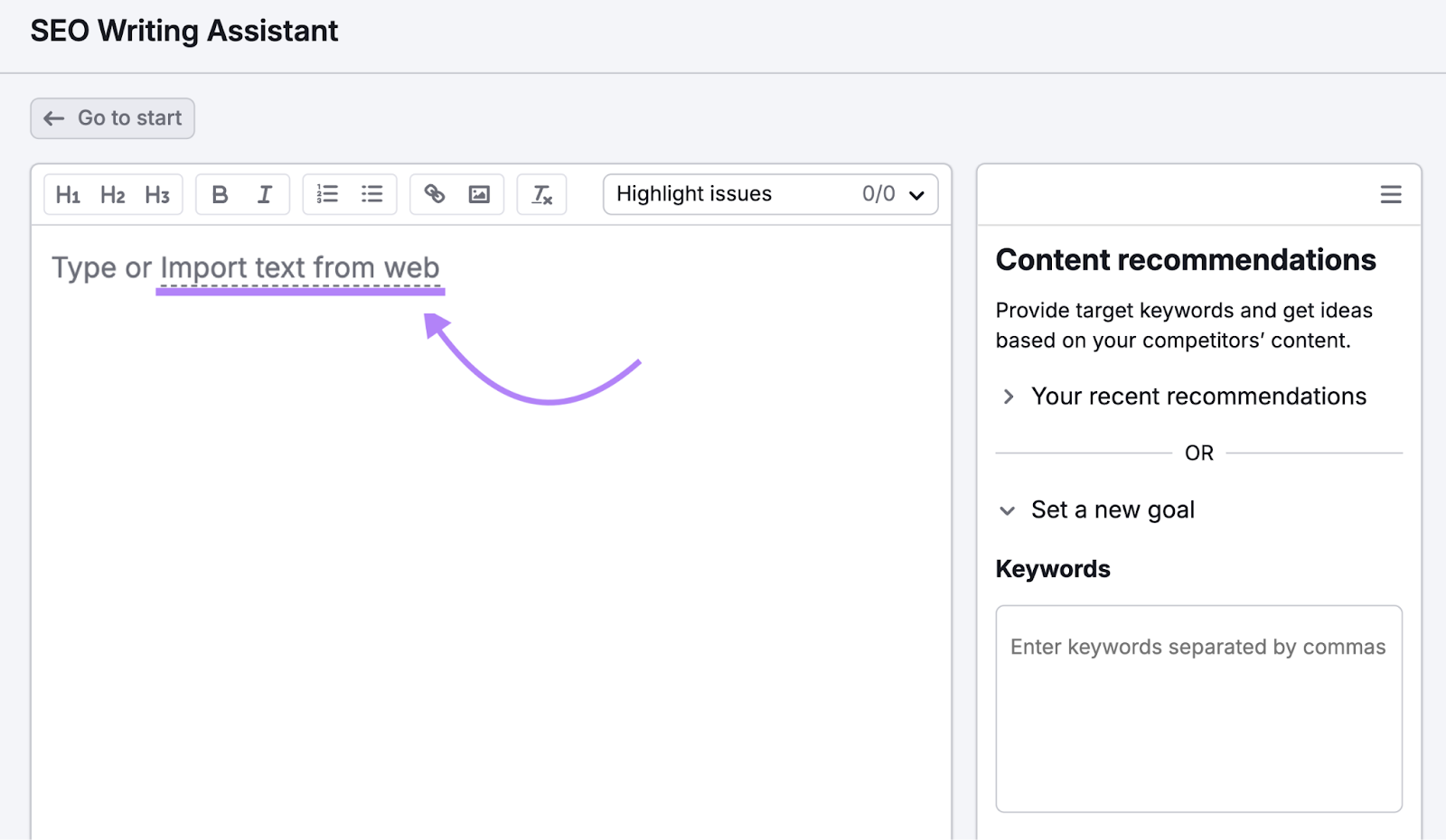
Task: Toggle italic text formatting
Action: click(265, 194)
